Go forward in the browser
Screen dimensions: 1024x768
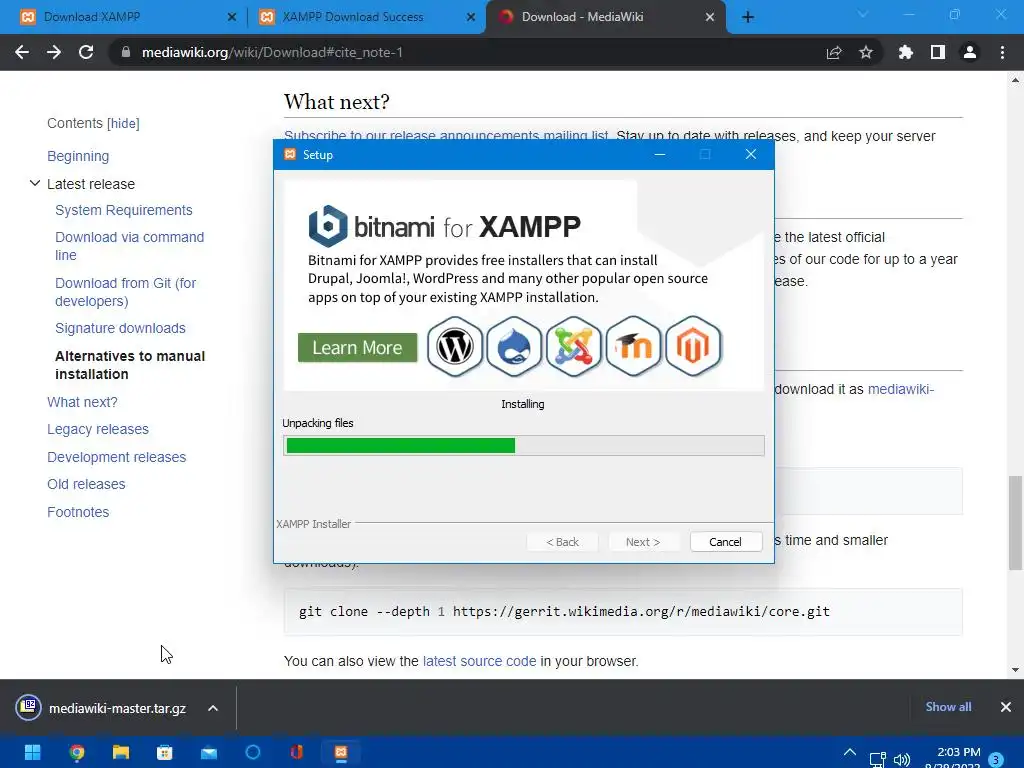click(54, 52)
